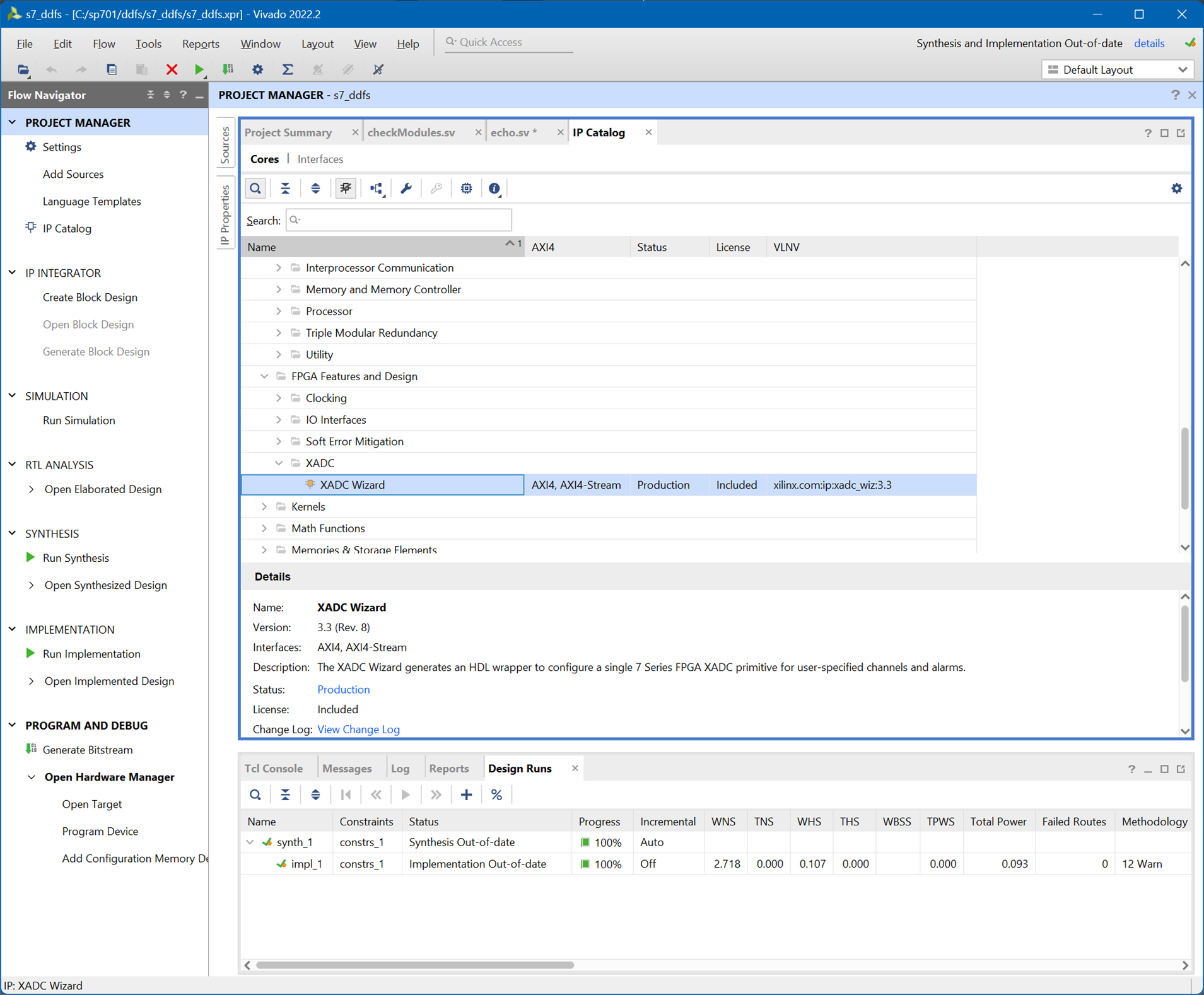Click the IP list vertical scrollbar

(1184, 468)
